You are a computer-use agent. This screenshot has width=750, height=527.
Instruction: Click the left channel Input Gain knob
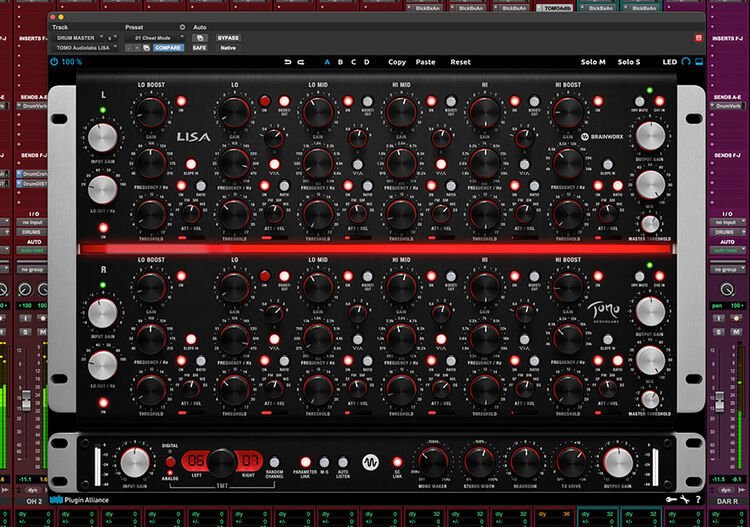103,138
